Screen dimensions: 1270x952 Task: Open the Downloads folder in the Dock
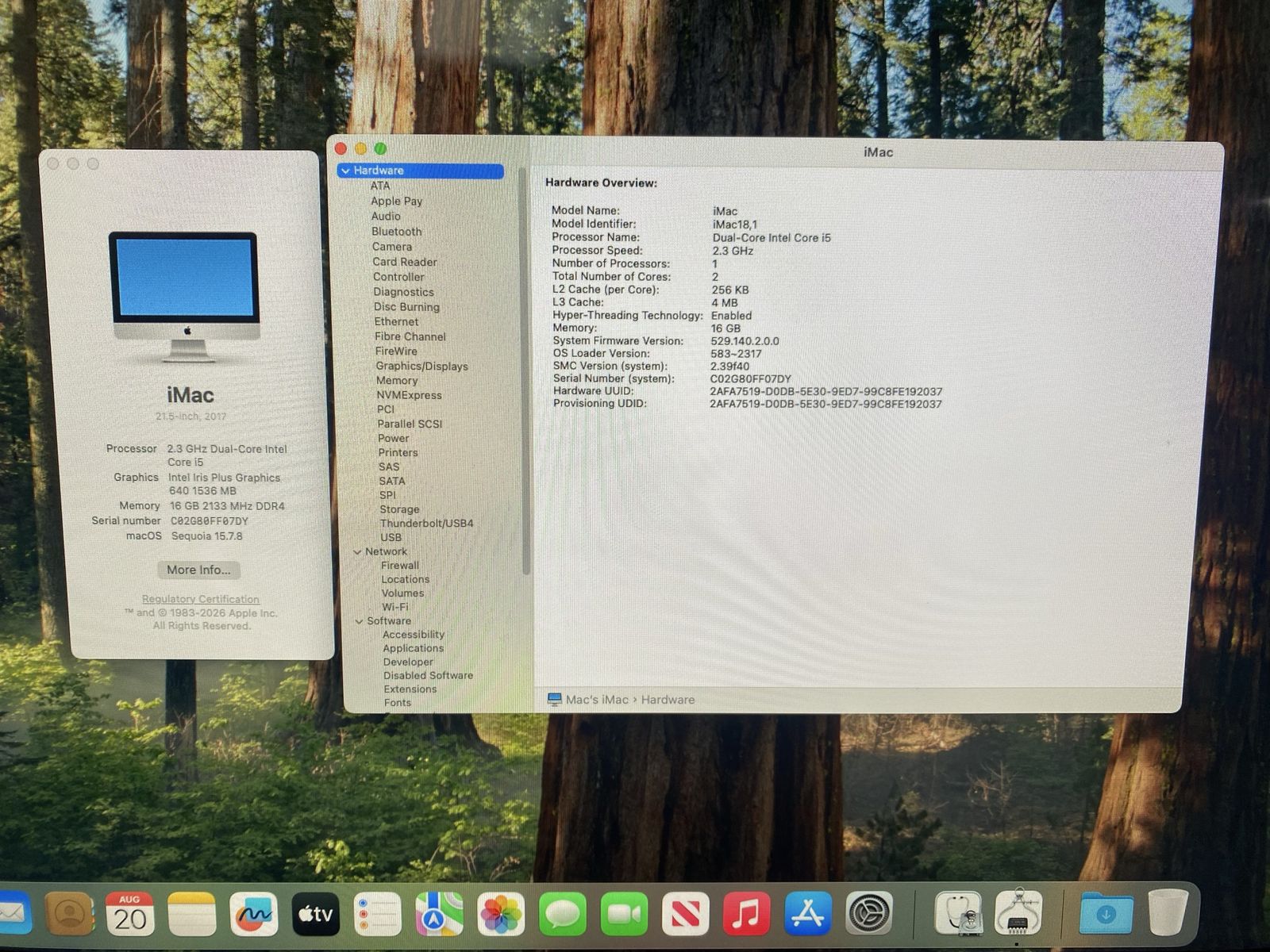[1106, 914]
